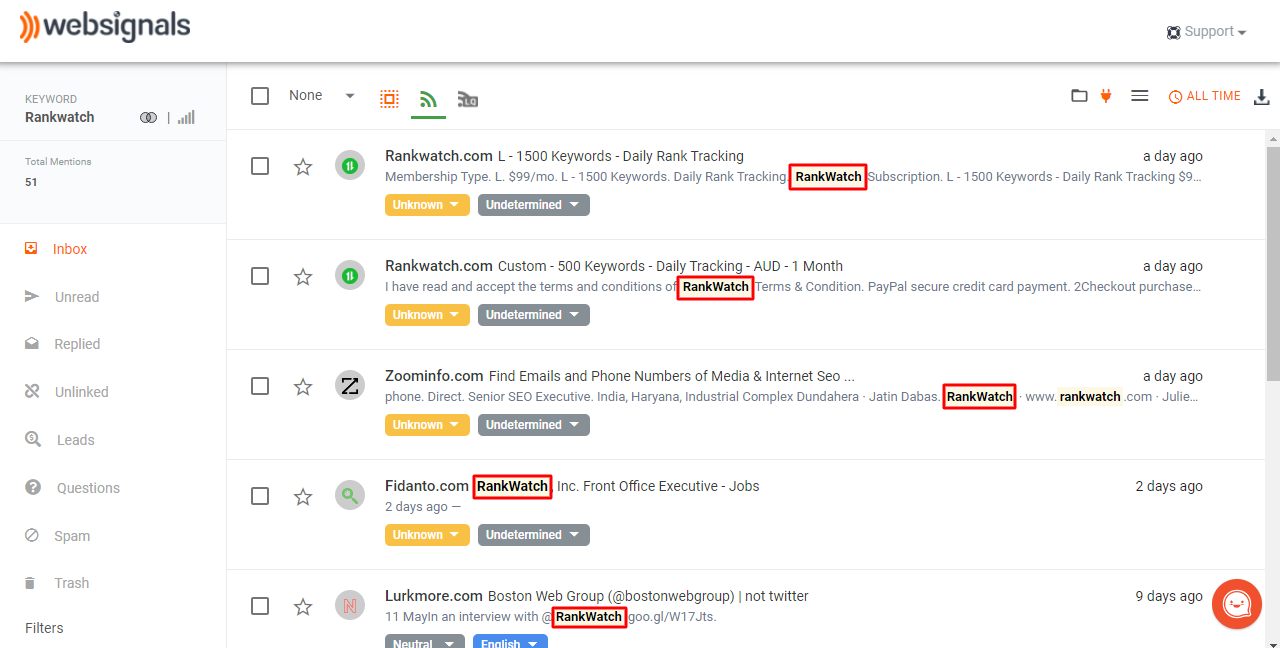
Task: Click the source icon of the Custom - 500 Keywords mention
Action: click(x=350, y=275)
